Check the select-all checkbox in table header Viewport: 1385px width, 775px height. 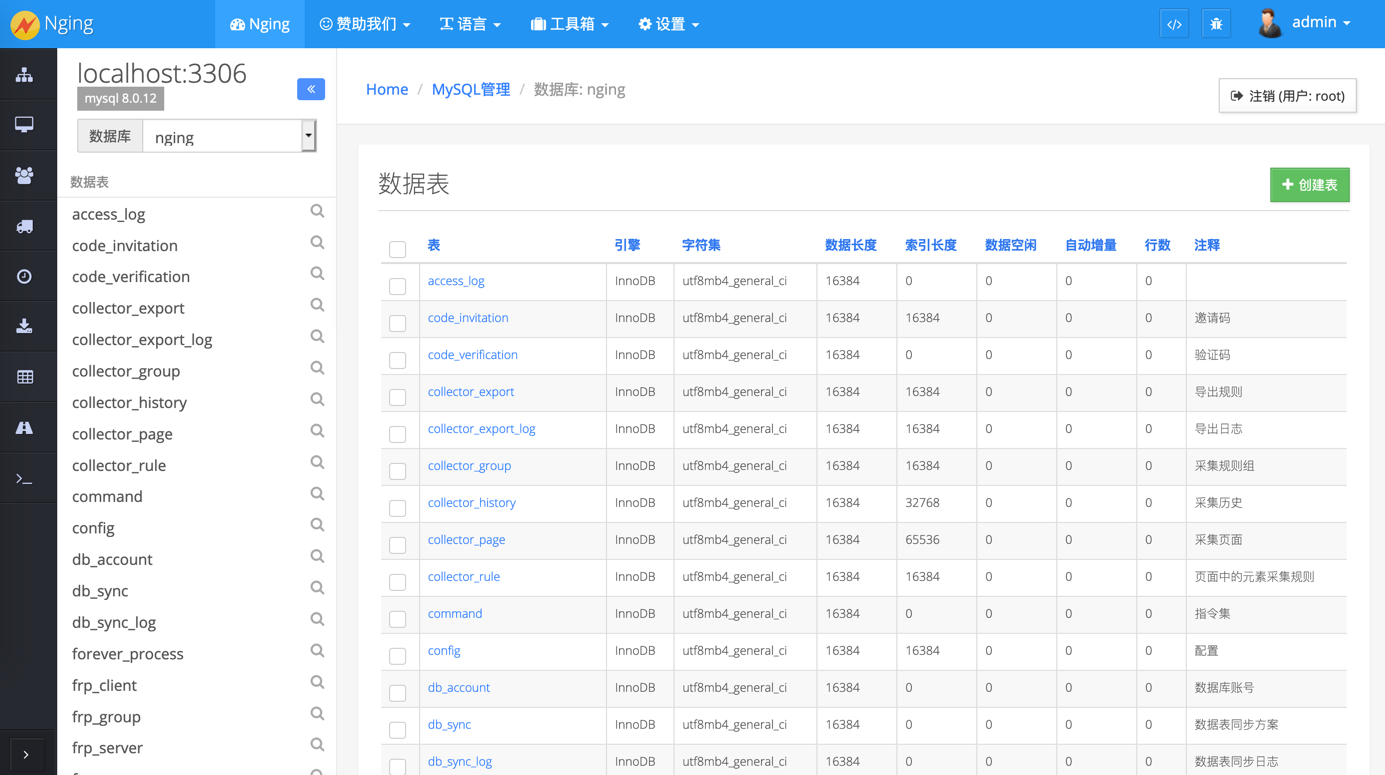coord(398,249)
